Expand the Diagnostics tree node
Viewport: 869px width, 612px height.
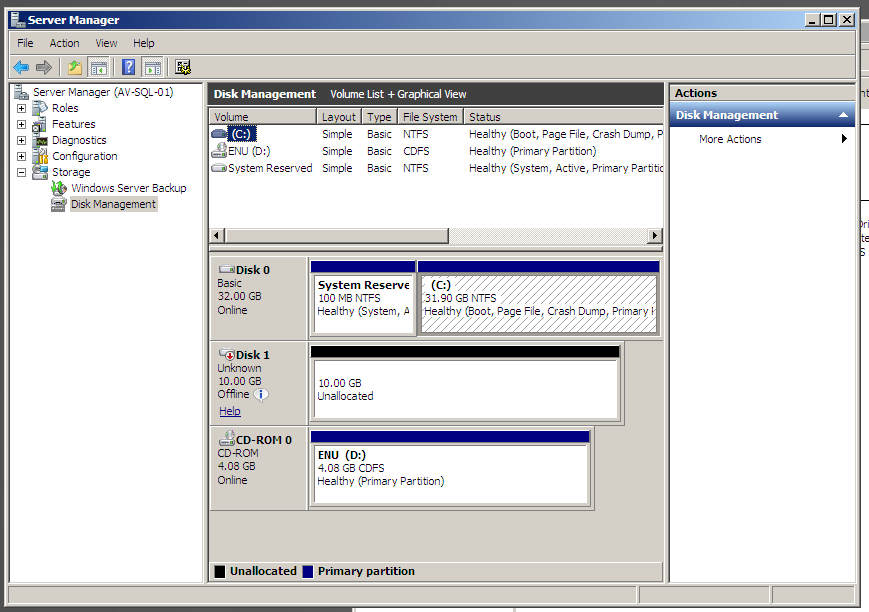click(x=22, y=141)
